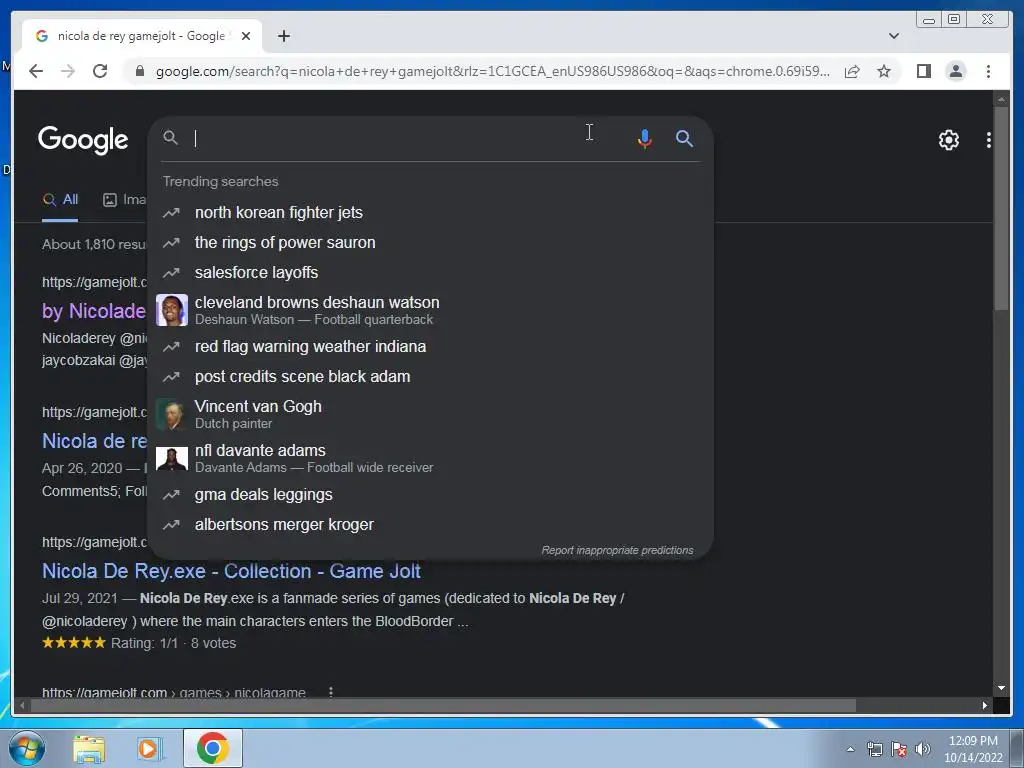Screen dimensions: 1024x768
Task: Click Chrome's back navigation arrow
Action: click(x=36, y=71)
